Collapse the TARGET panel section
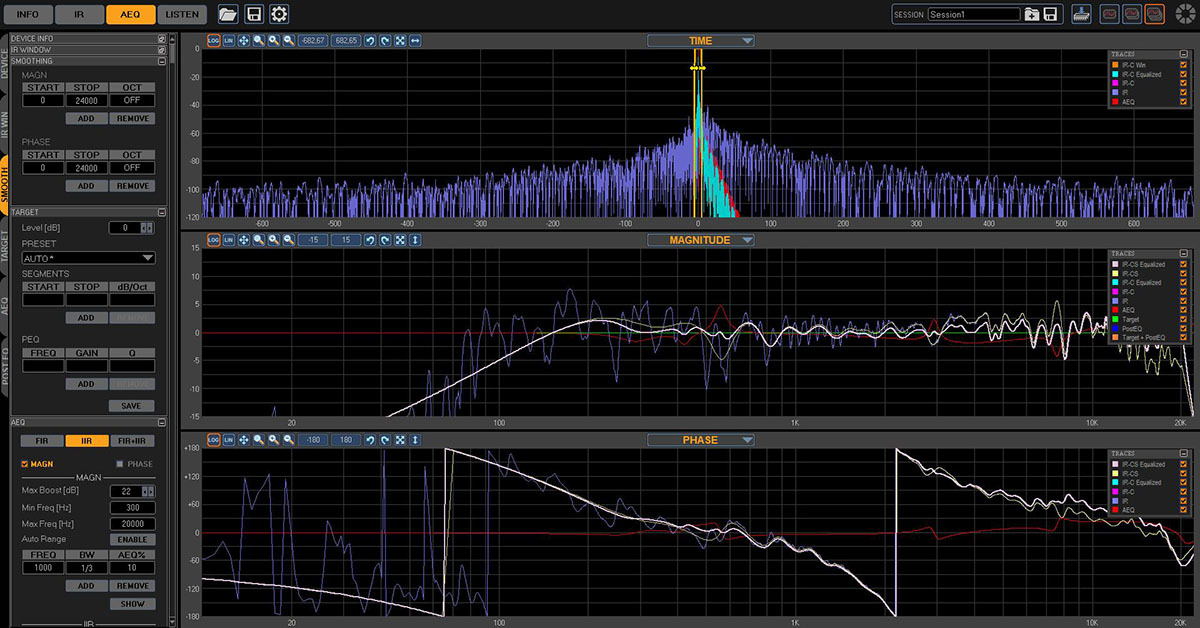Screen dimensions: 1200x628 click(161, 212)
